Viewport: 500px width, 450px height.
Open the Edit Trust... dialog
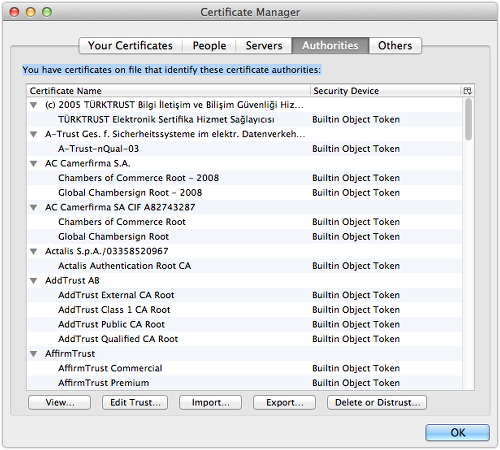[x=135, y=403]
